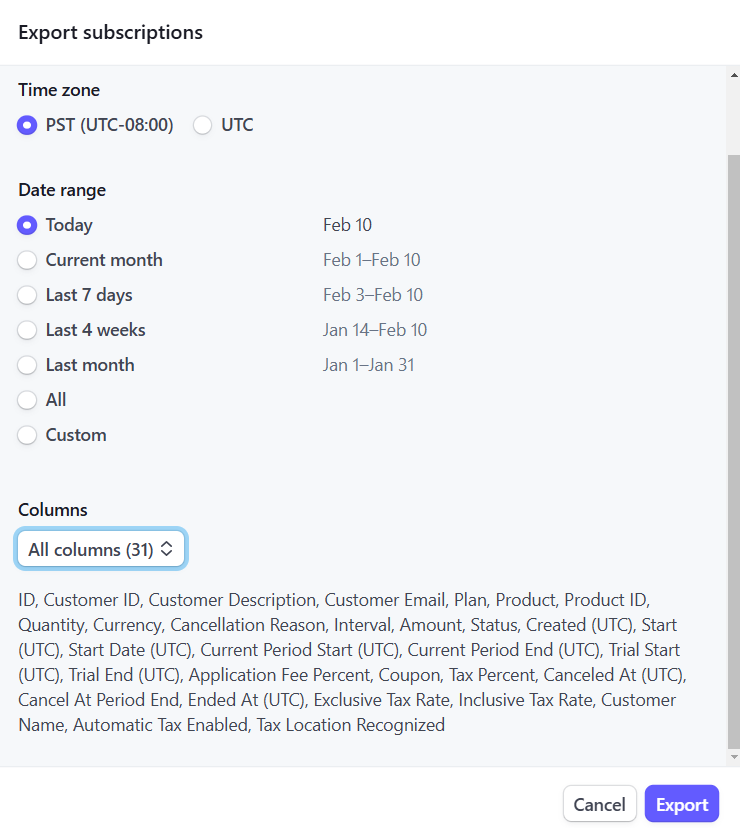Open the All columns (31) dropdown
Screen dimensions: 740x828
(100, 549)
